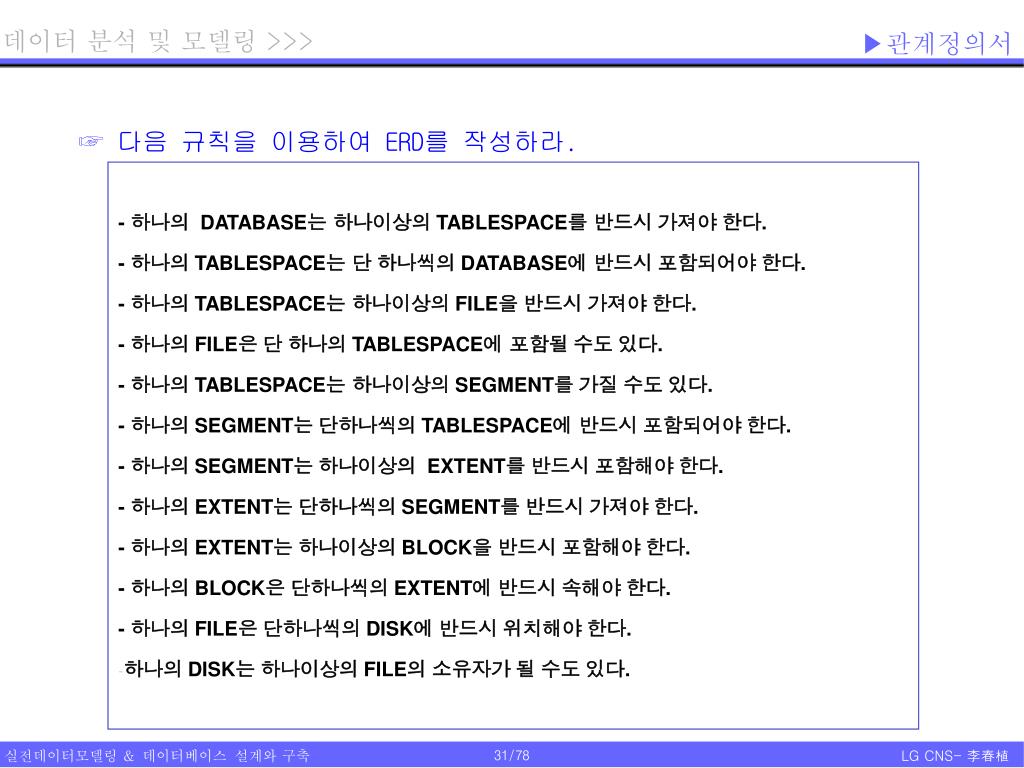The image size is (1024, 768).
Task: Click the rule 'SEGMENT는 단하나씩의 TABLESPACE에 반드시 포함되어야 한다'
Action: 455,425
